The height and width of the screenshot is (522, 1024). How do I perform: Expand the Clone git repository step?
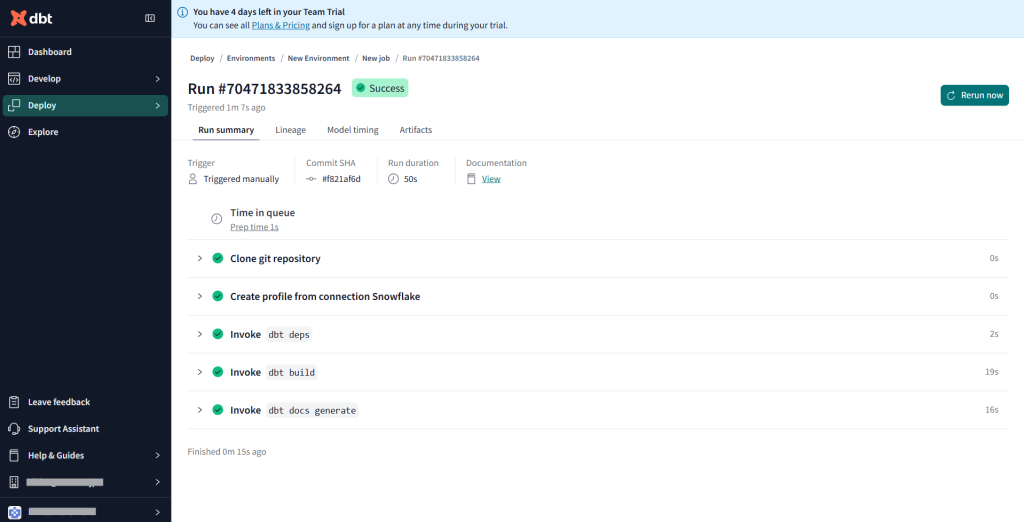pyautogui.click(x=200, y=259)
